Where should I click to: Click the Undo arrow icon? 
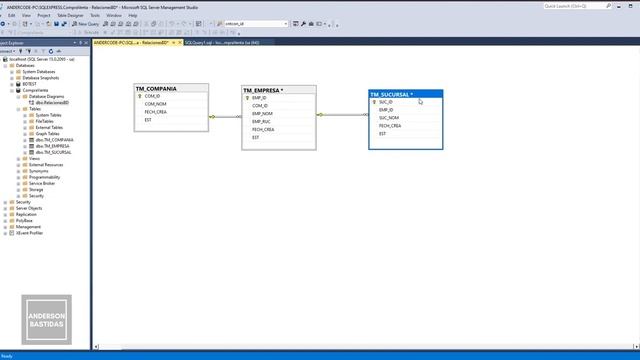coord(172,24)
